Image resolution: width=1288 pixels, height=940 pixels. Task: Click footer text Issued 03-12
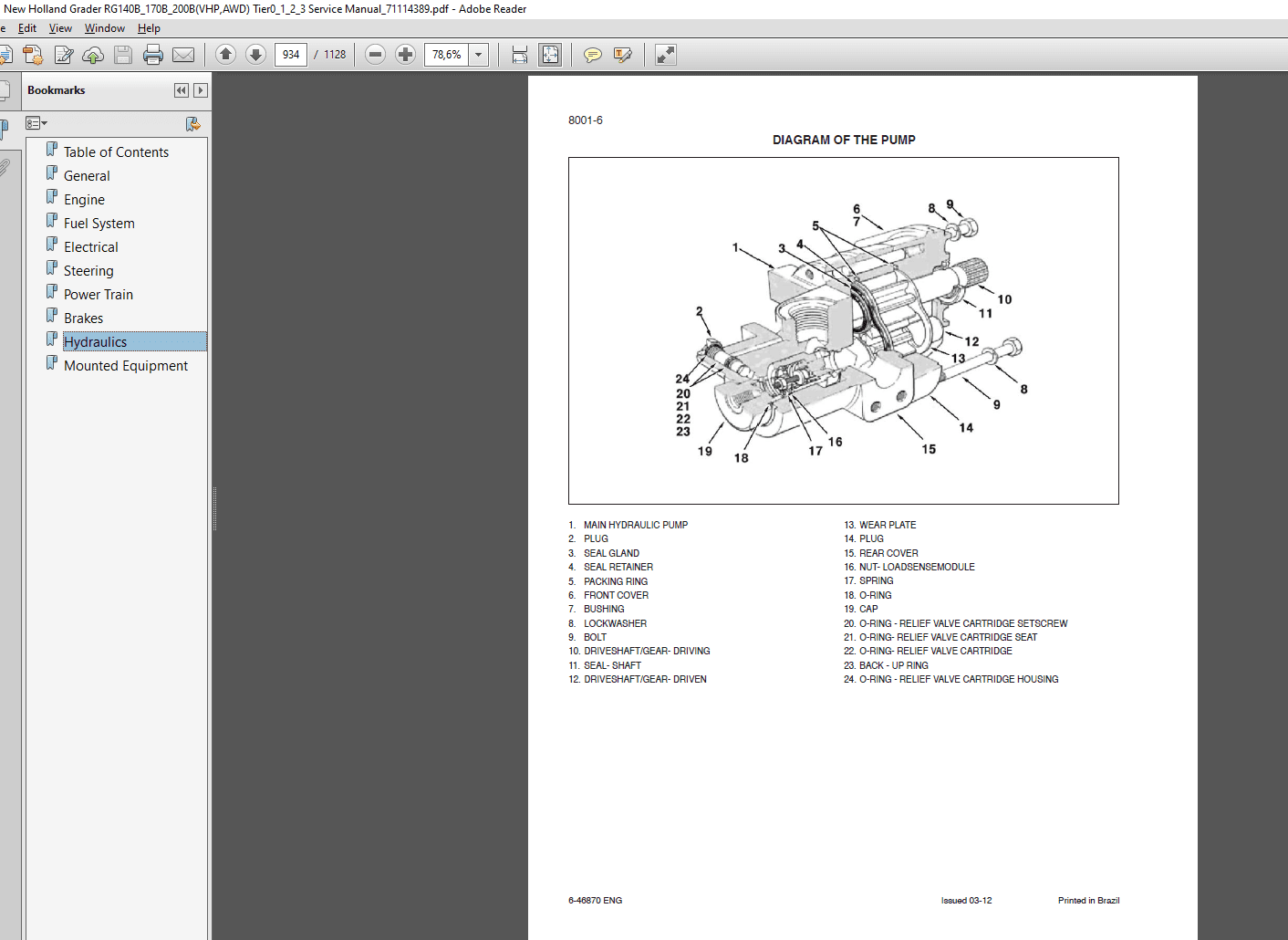(966, 901)
